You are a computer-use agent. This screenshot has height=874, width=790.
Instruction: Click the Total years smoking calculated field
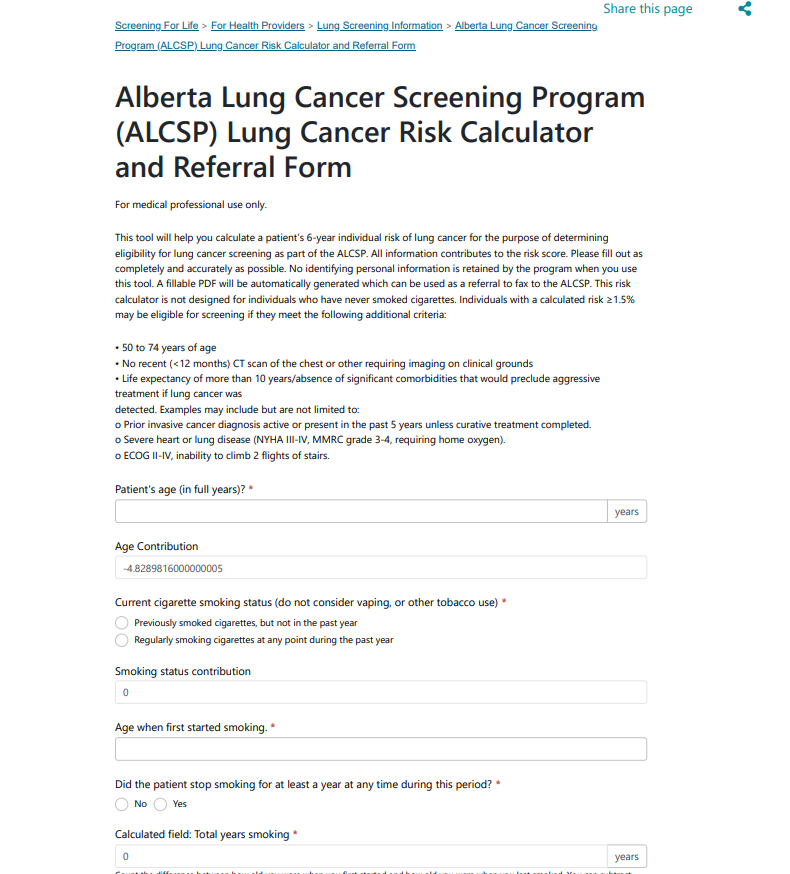coord(361,857)
